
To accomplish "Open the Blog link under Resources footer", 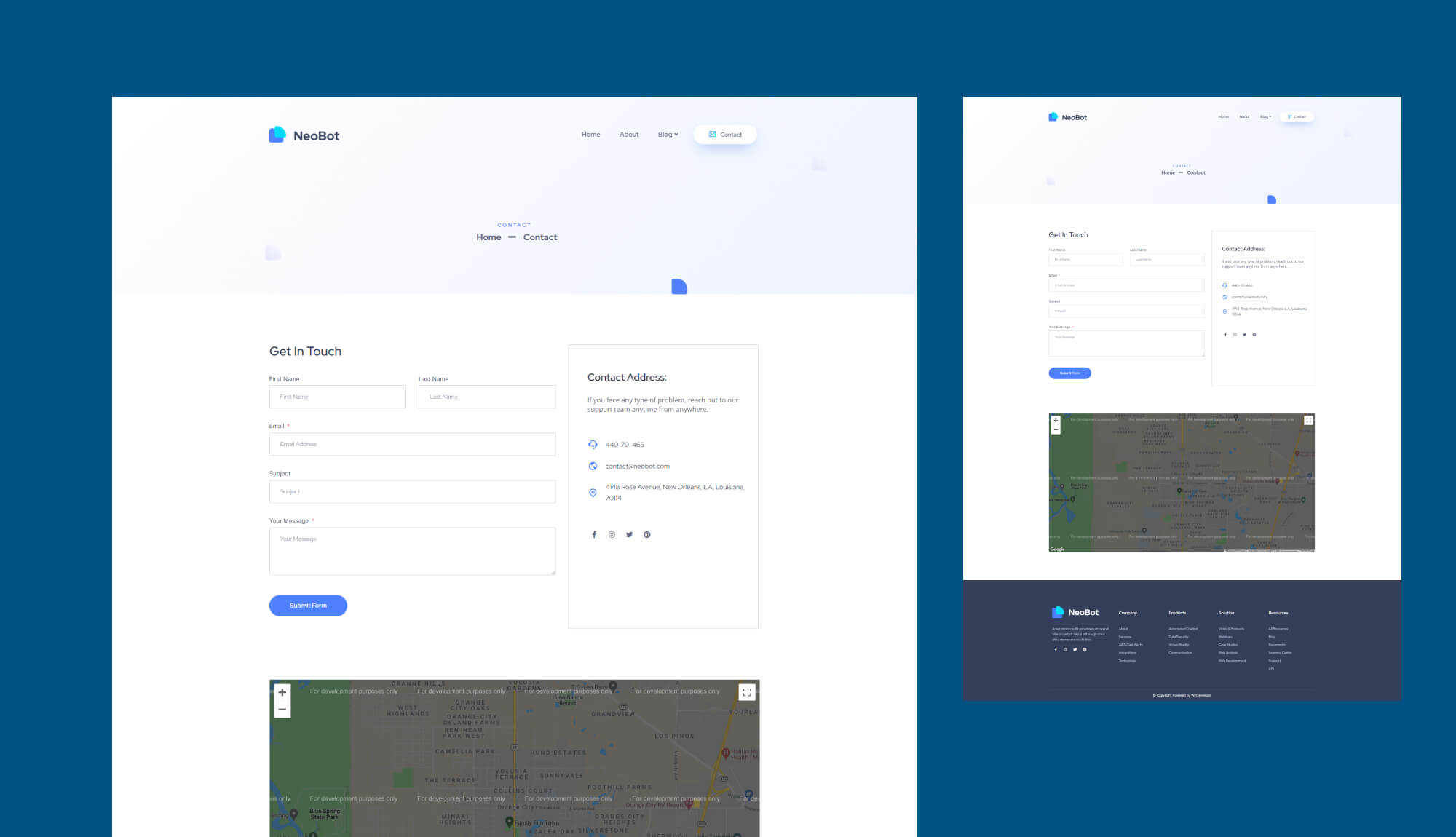I will [x=1271, y=636].
